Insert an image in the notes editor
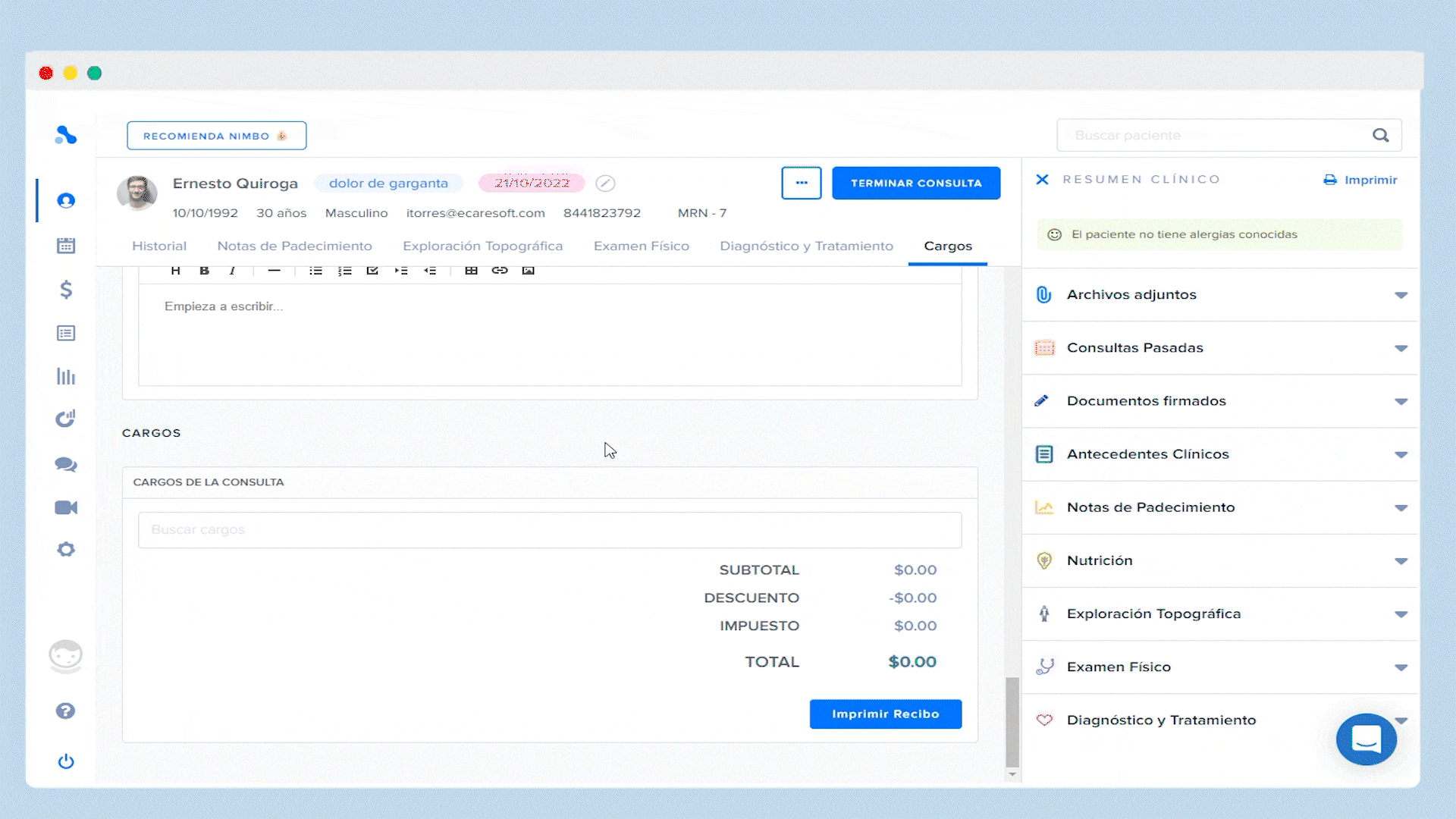This screenshot has width=1456, height=819. pyautogui.click(x=529, y=271)
